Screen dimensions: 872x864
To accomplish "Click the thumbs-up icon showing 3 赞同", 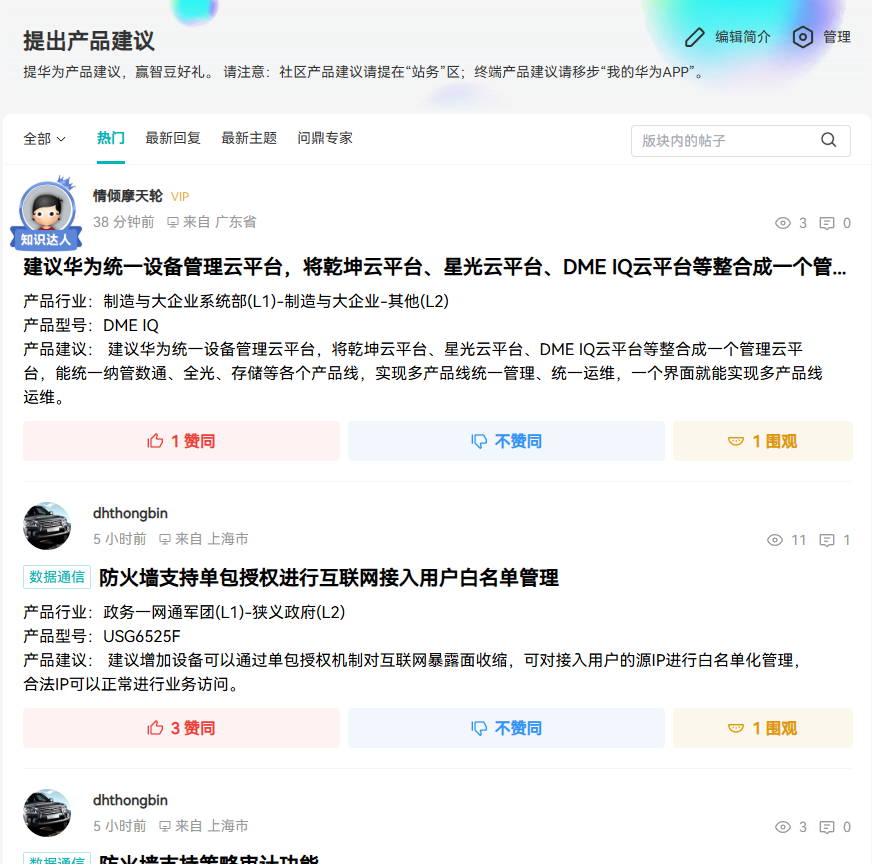I will coord(155,728).
